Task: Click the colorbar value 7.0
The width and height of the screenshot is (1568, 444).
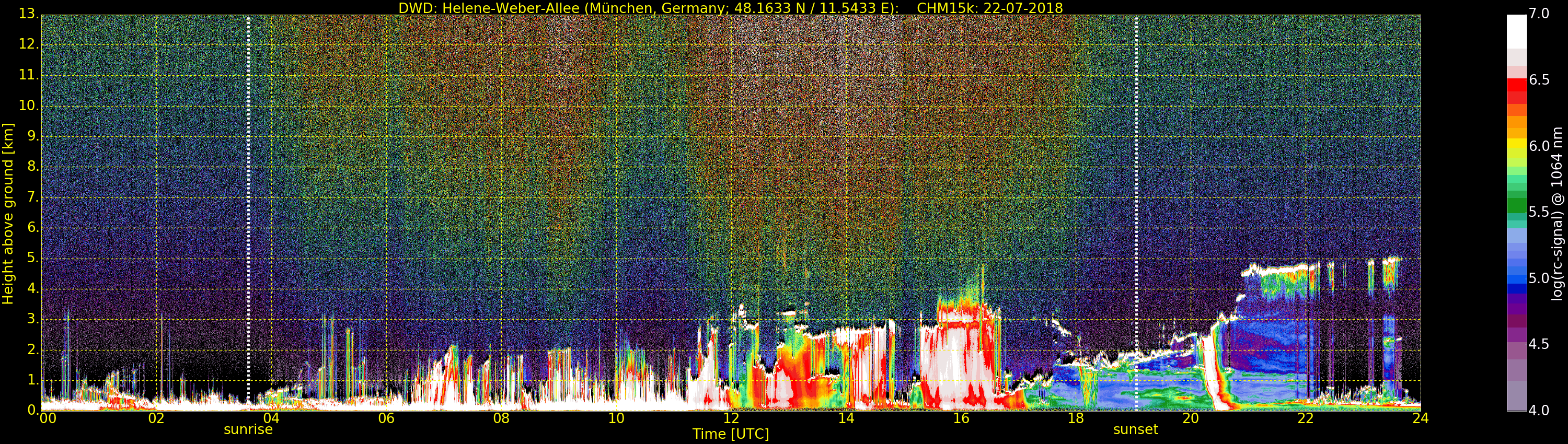Action: [x=1539, y=14]
